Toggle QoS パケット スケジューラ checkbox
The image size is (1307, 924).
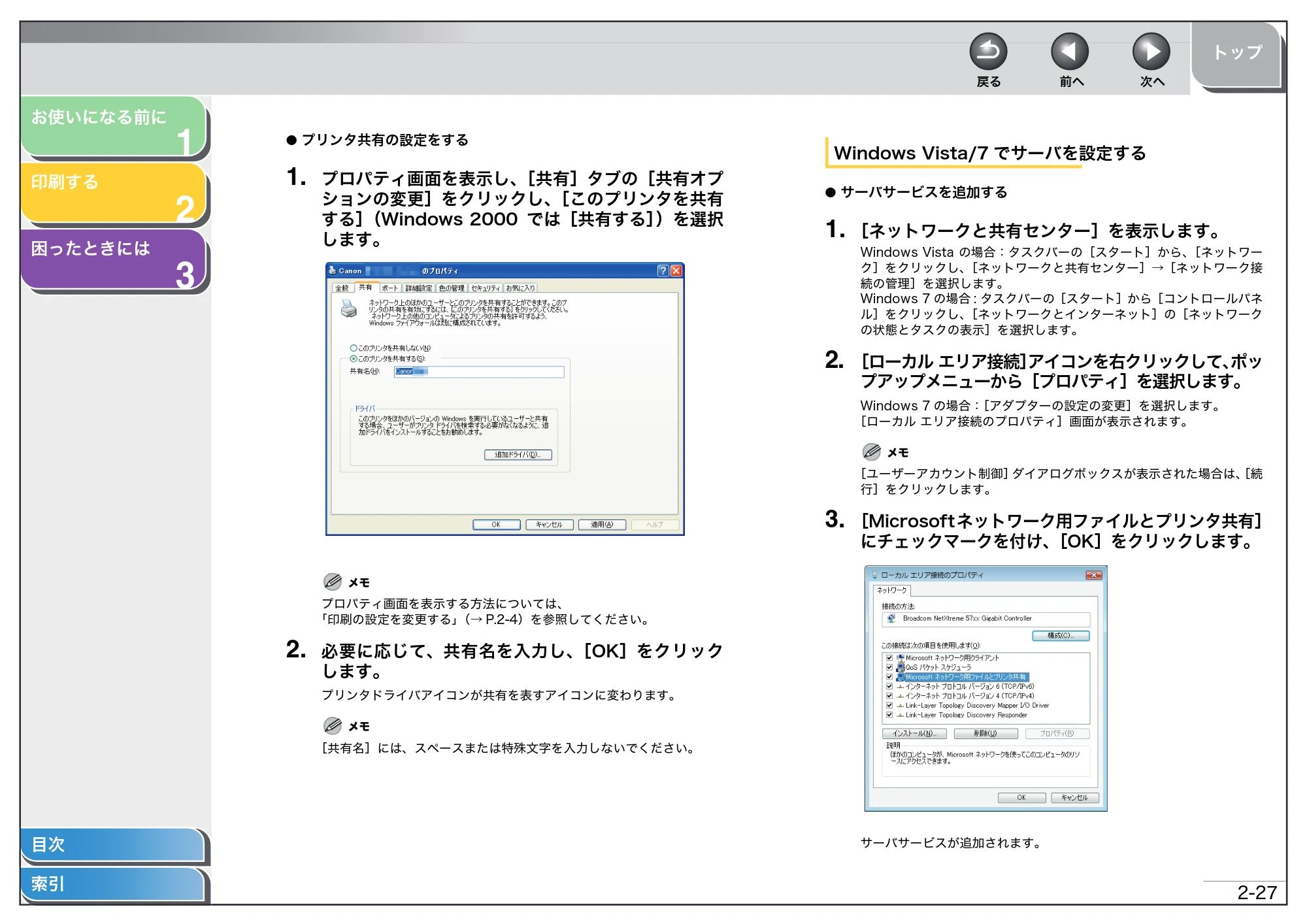[x=889, y=668]
